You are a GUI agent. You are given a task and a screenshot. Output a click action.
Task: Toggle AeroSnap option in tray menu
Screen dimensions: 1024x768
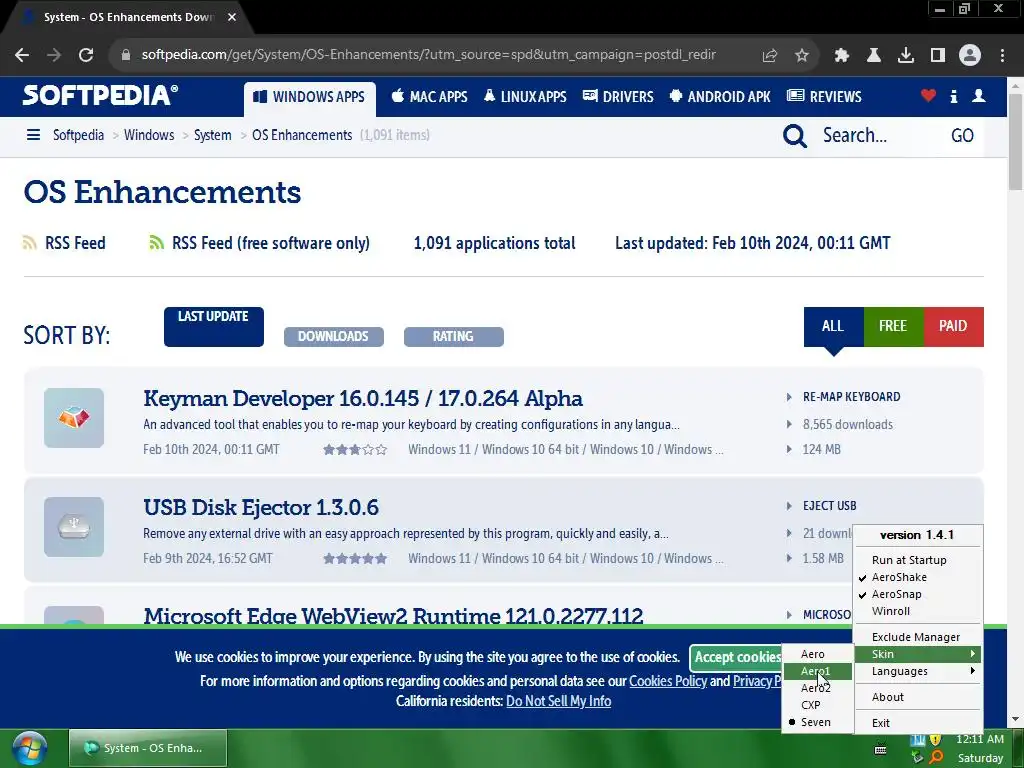918,594
